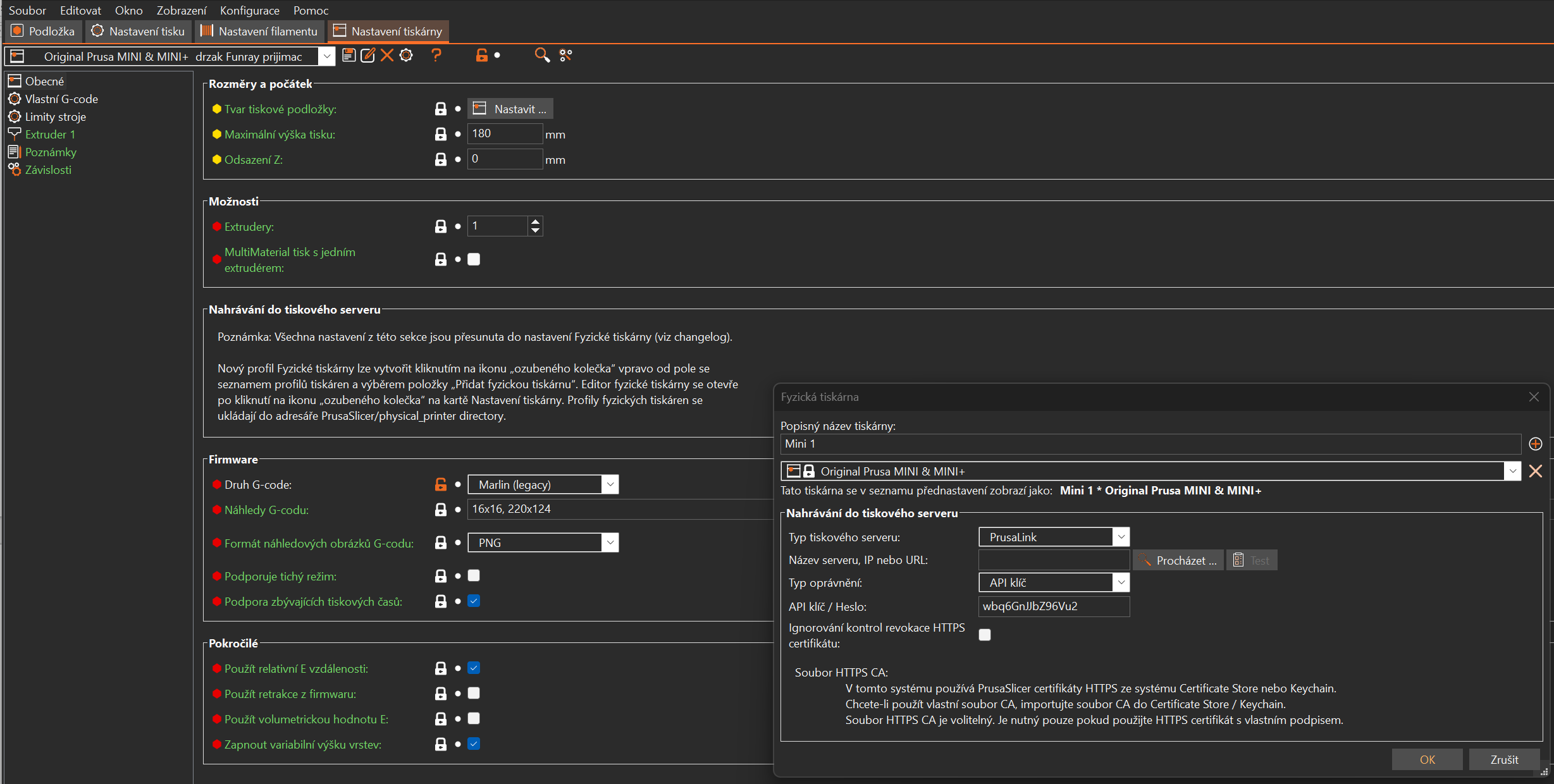Increase extruder count with up arrow

click(536, 221)
